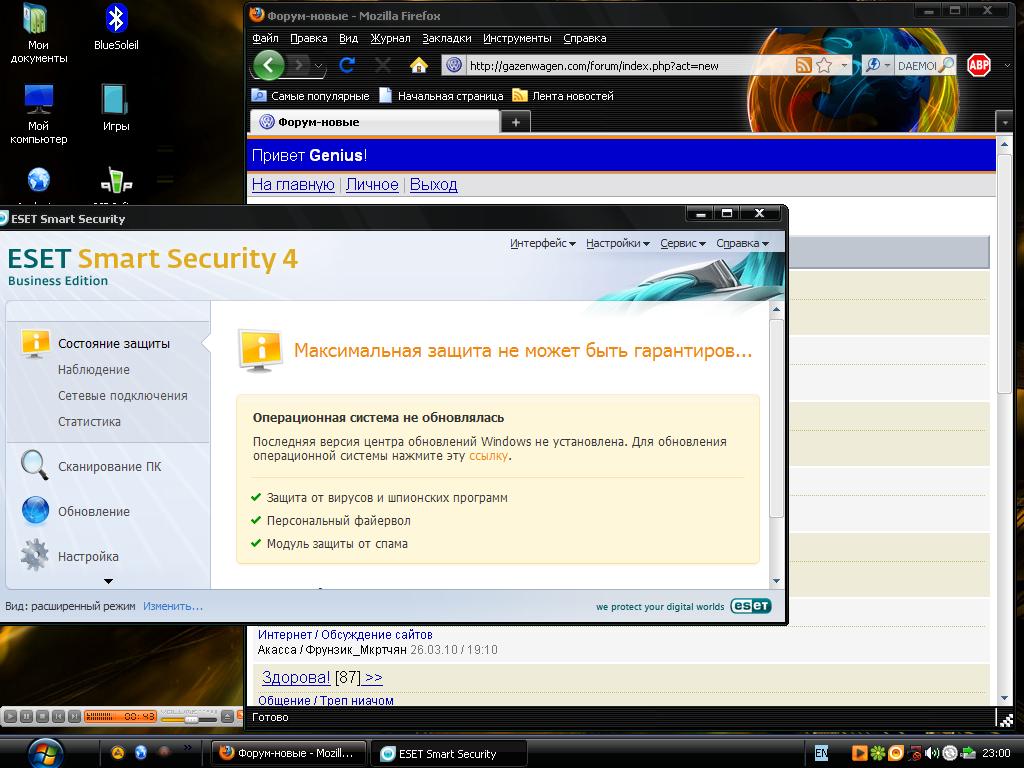Skip to next track in media player
The width and height of the screenshot is (1024, 768).
74,716
